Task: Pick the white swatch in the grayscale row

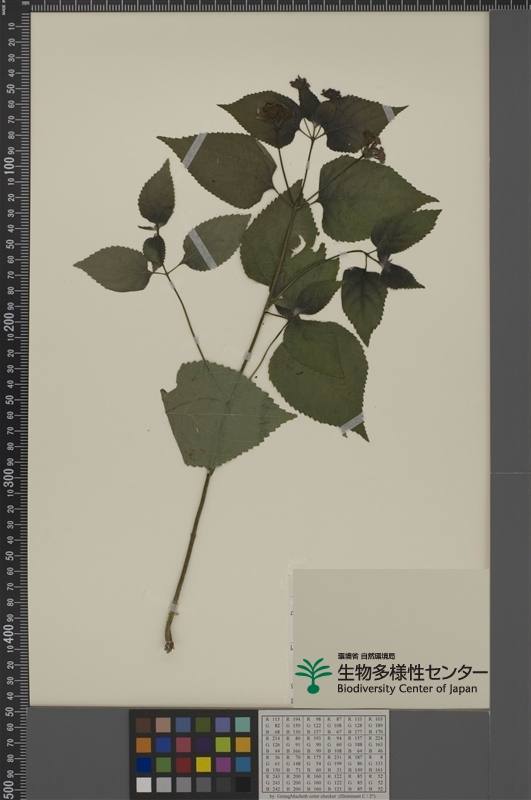Action: point(144,784)
